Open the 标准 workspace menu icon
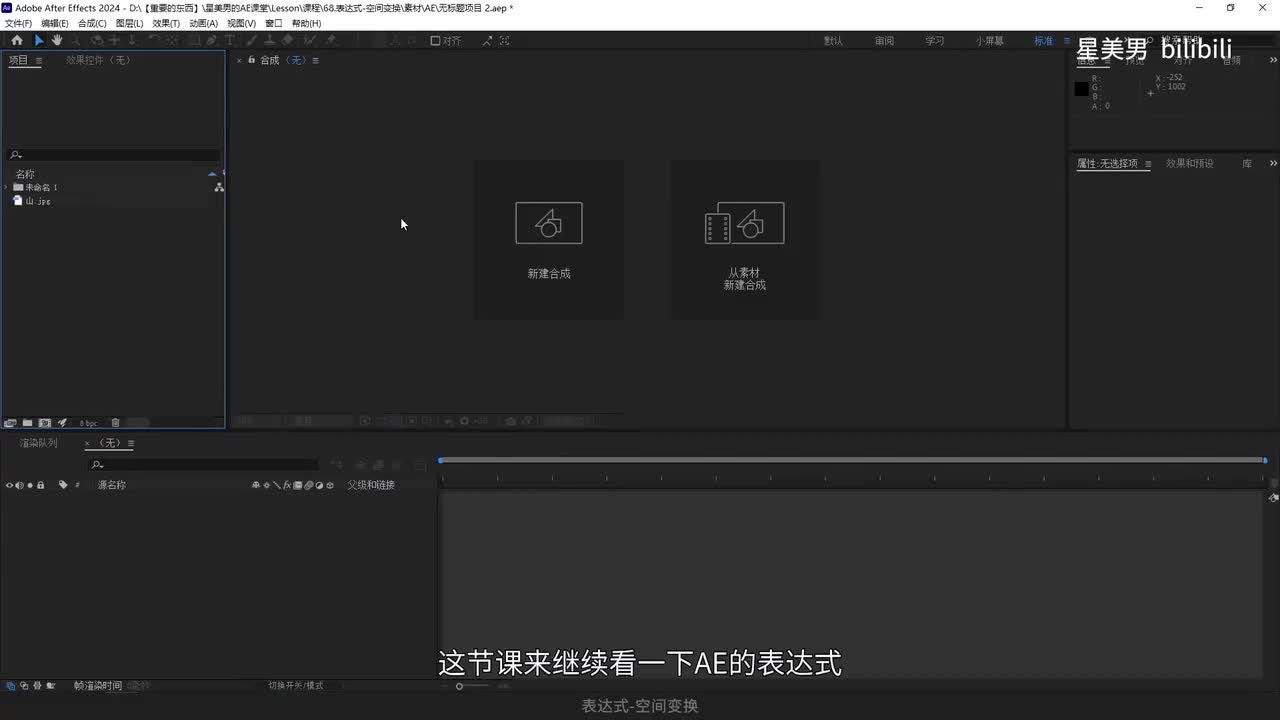This screenshot has height=720, width=1280. 1067,41
